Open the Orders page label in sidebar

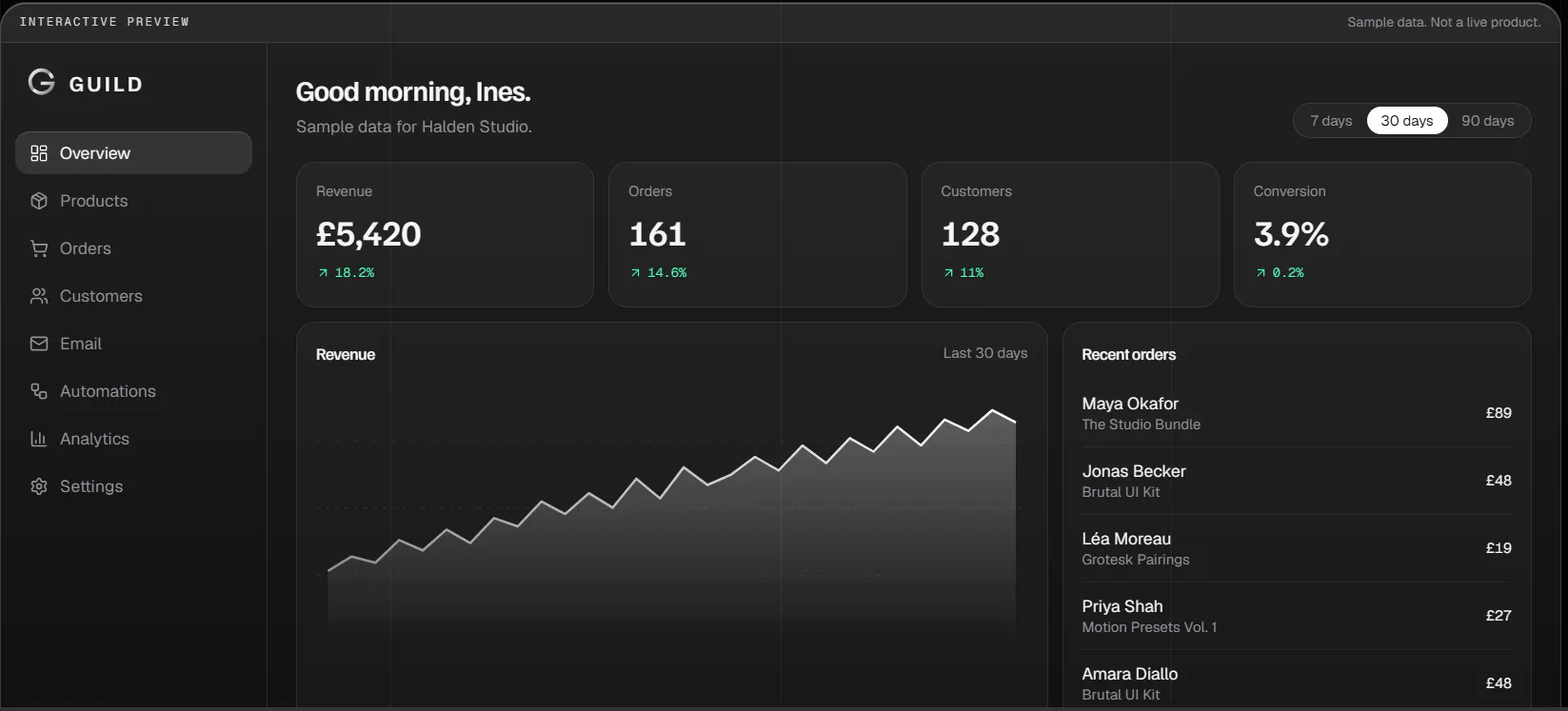(86, 248)
